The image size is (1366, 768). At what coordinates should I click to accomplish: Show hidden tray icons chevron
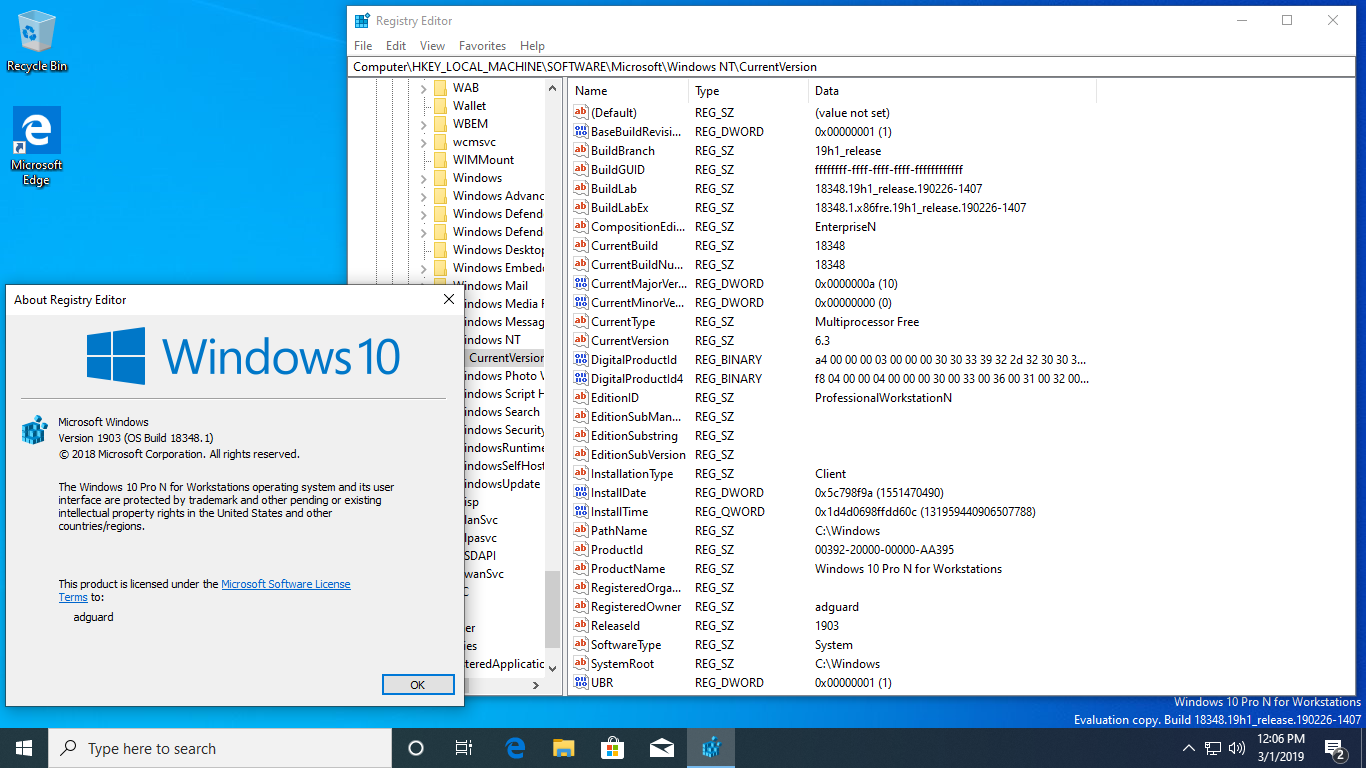click(1189, 748)
